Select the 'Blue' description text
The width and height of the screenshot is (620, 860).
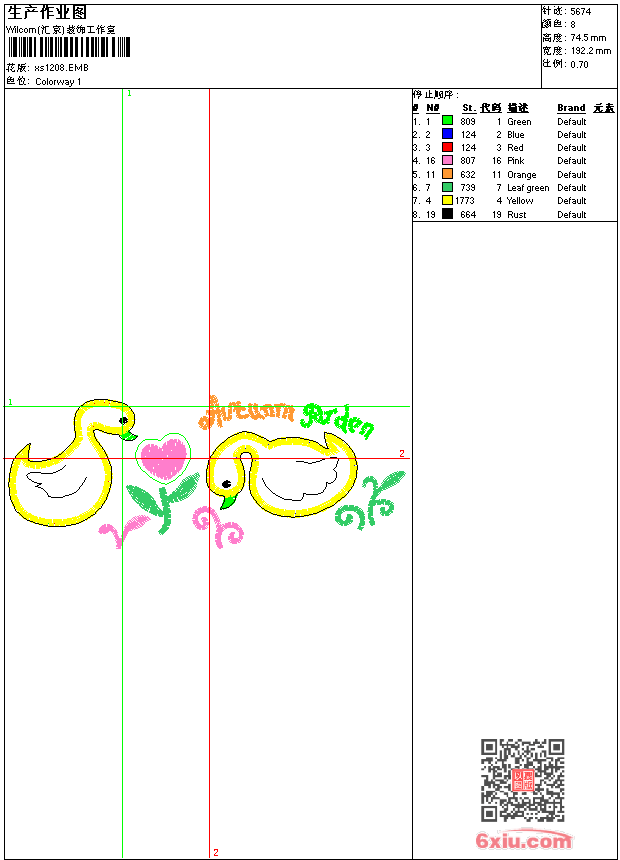[x=516, y=135]
